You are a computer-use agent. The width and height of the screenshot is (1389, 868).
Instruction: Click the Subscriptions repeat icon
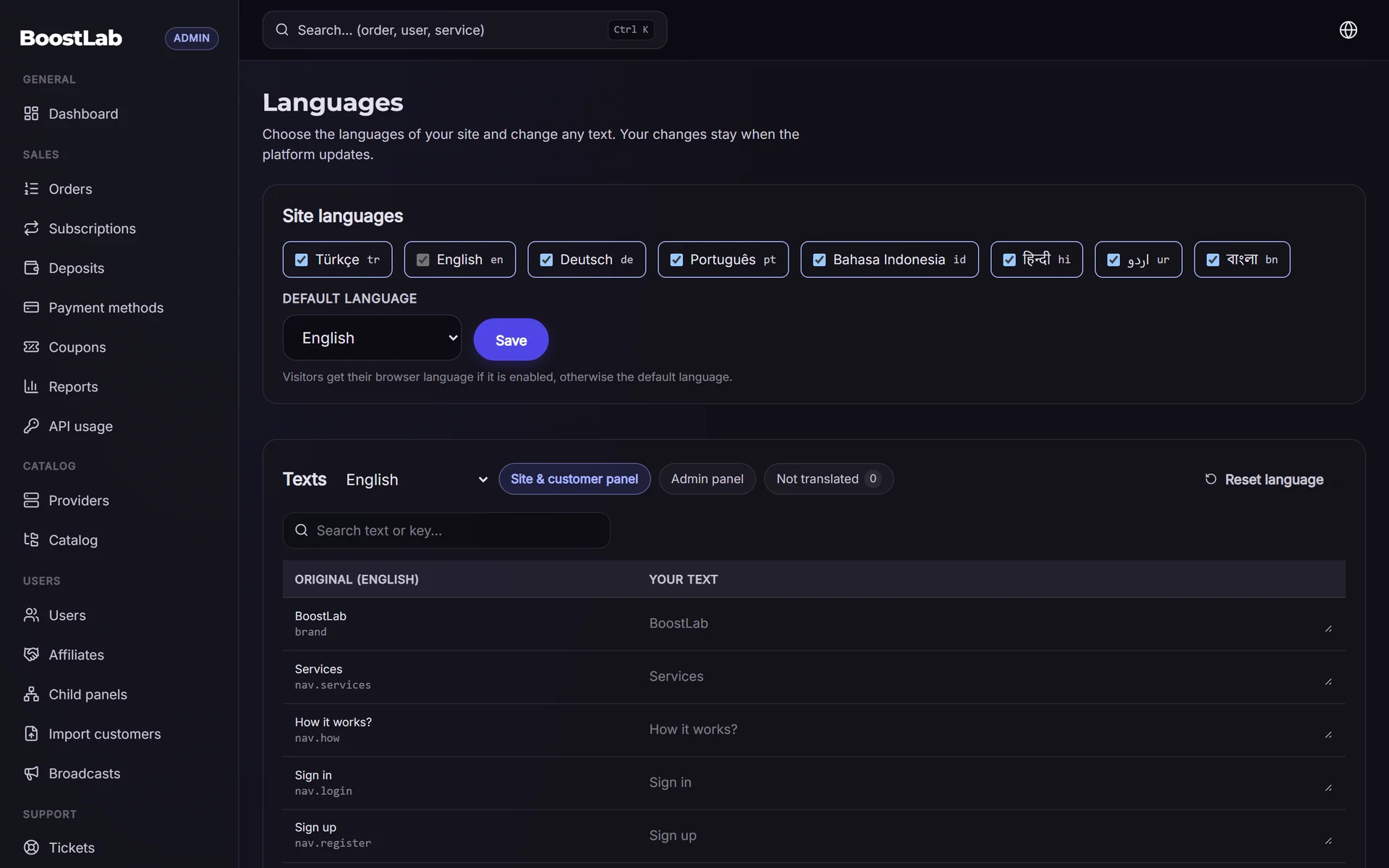pos(31,229)
